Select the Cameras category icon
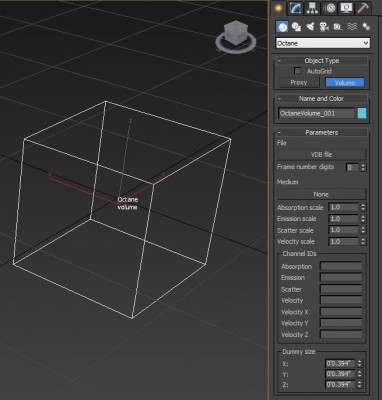Viewport: 382px width, 400px height. coord(324,27)
